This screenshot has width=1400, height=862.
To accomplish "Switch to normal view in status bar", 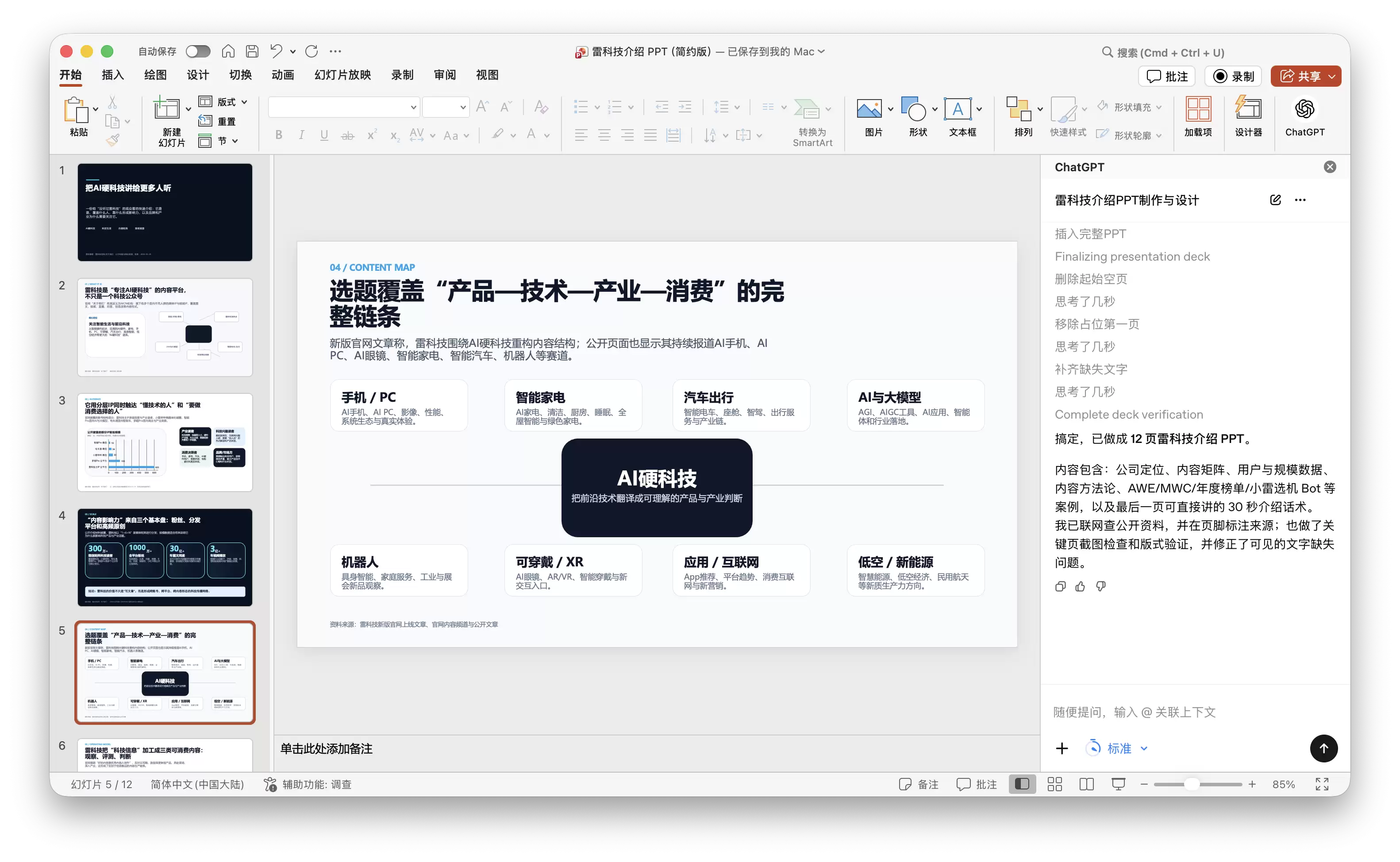I will click(x=1022, y=784).
